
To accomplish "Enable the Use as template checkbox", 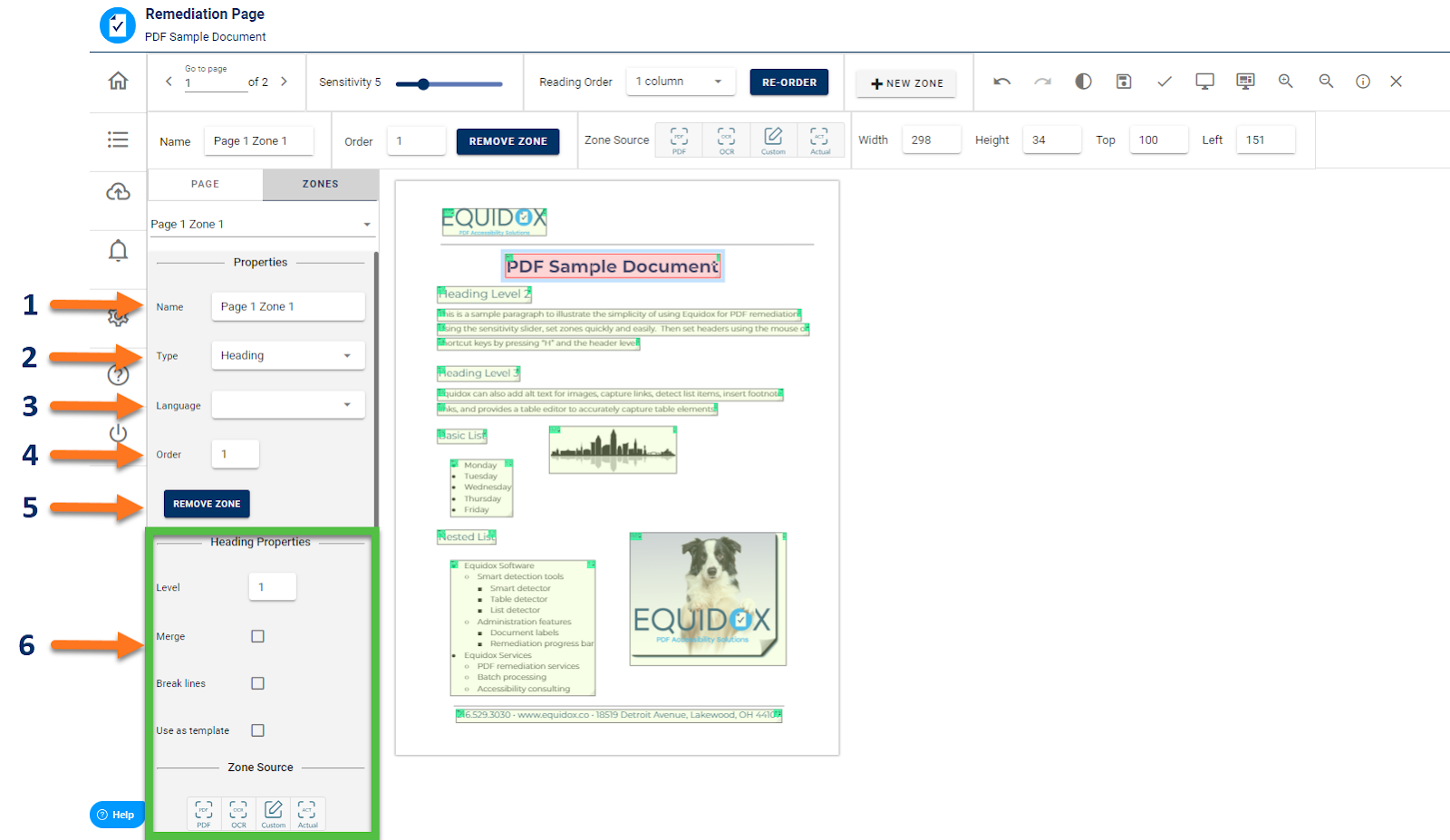I will 258,730.
